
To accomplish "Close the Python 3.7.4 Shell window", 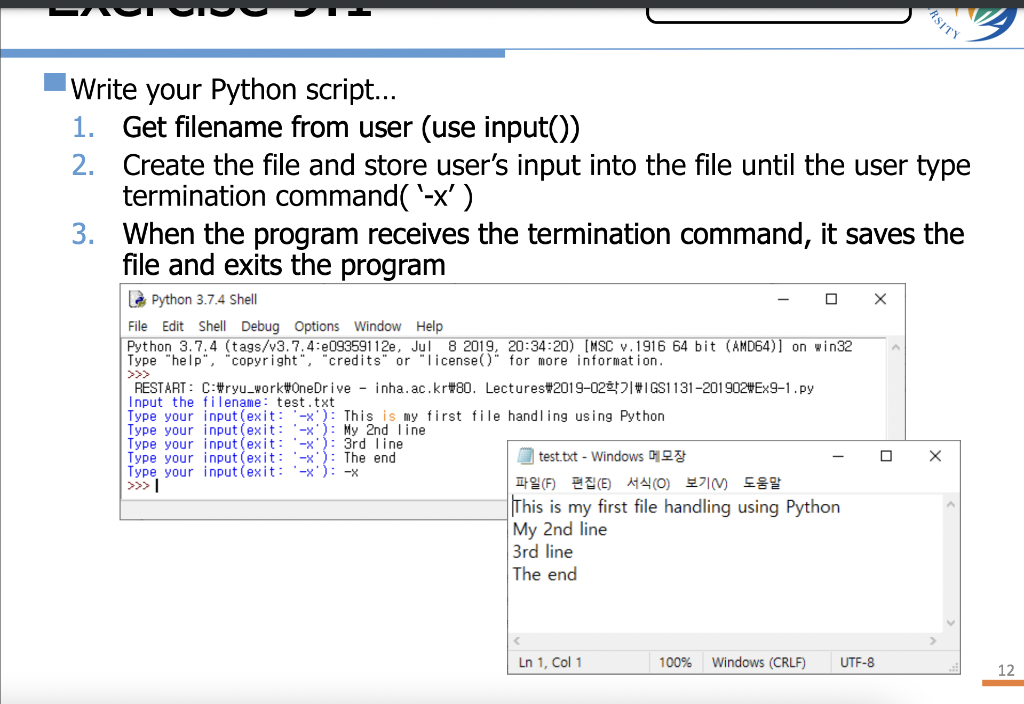I will (880, 299).
